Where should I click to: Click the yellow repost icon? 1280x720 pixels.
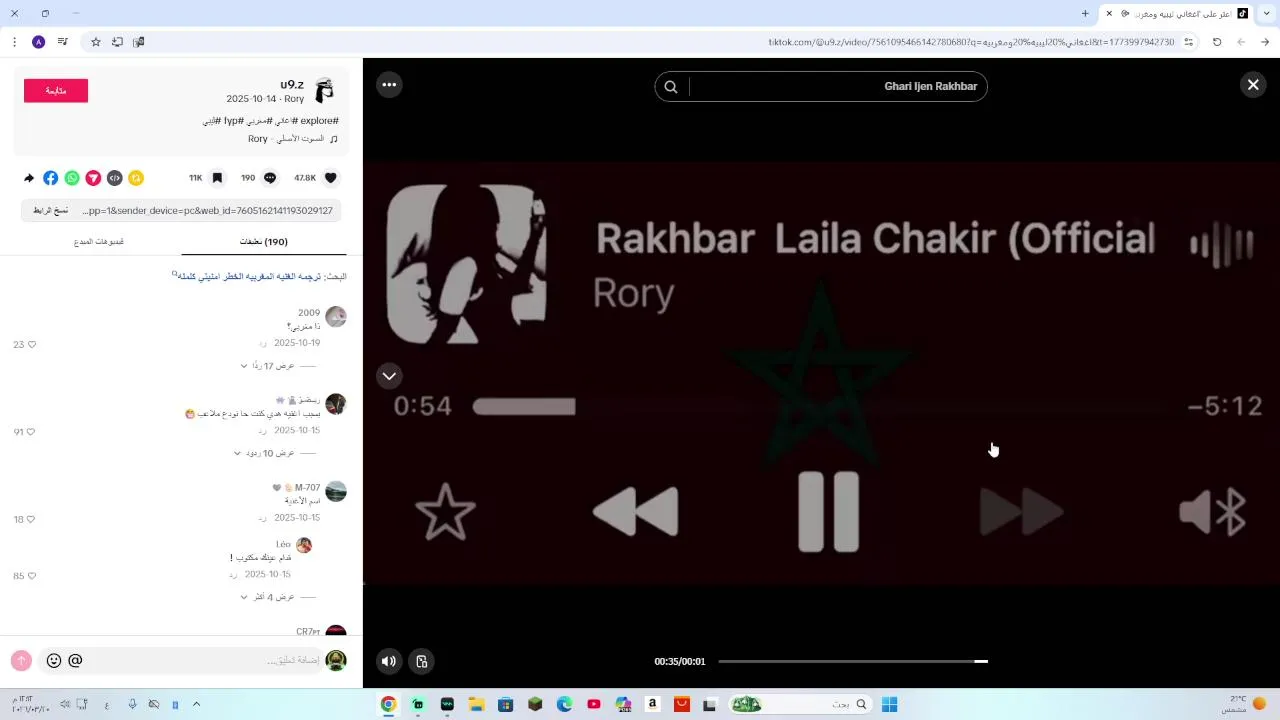[x=136, y=178]
